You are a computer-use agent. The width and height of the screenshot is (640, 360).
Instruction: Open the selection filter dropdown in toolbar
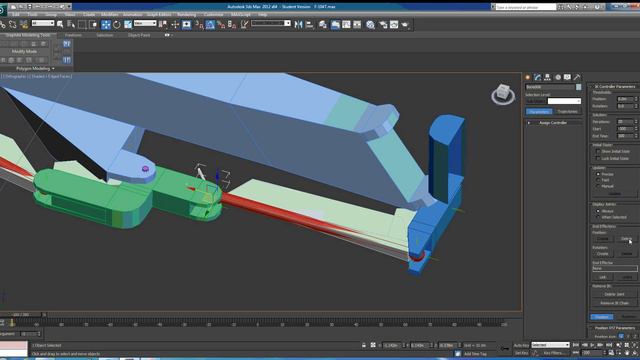click(x=43, y=23)
